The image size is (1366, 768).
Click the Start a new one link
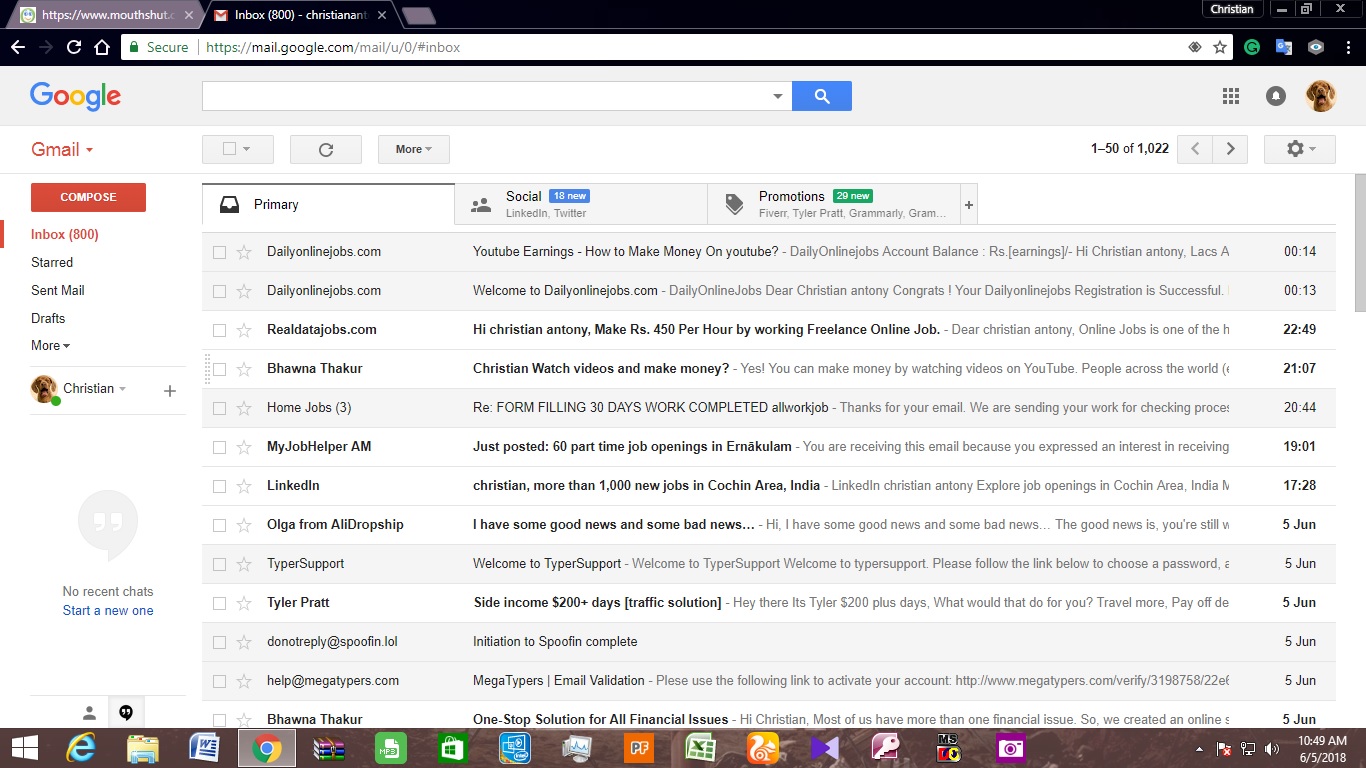(108, 610)
